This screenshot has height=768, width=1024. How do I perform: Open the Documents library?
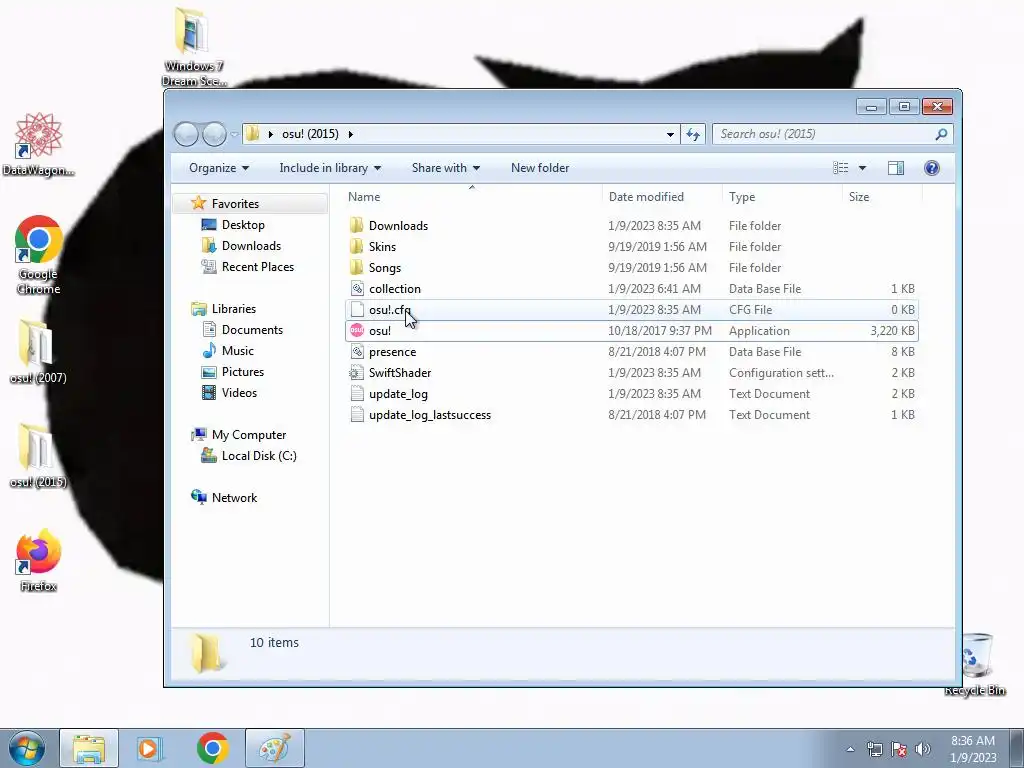252,330
